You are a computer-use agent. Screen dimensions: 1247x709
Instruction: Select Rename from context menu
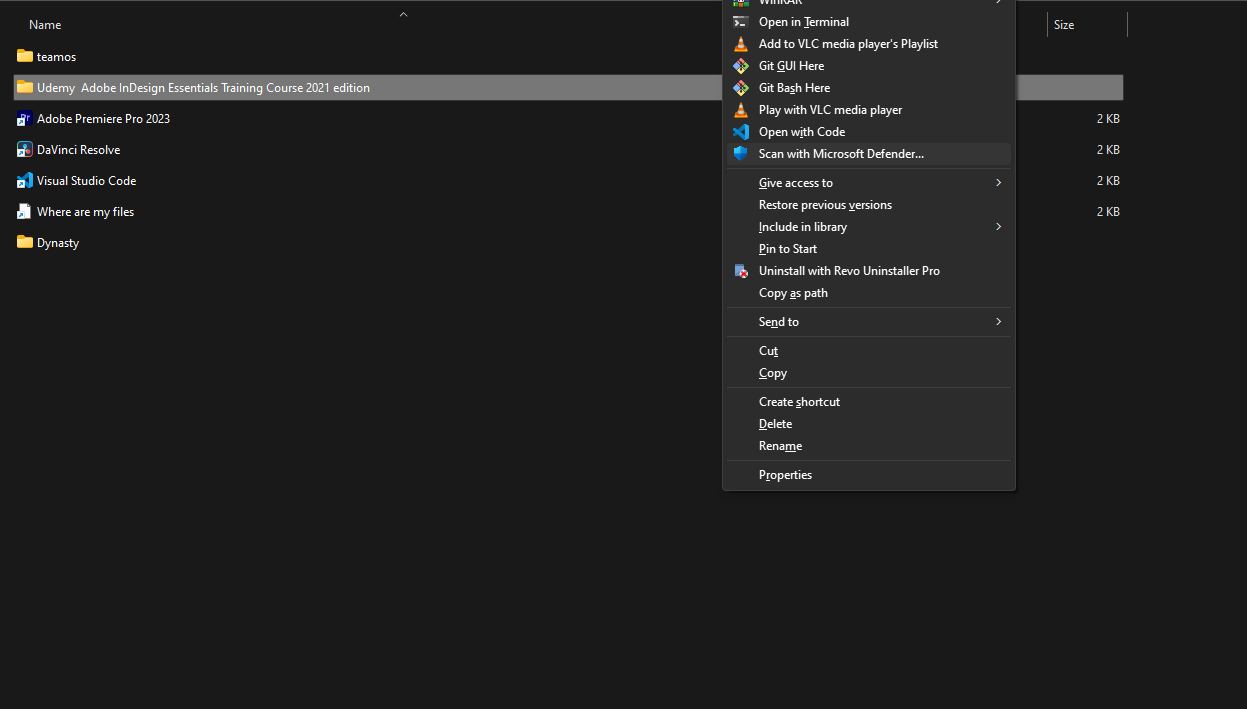[869, 446]
